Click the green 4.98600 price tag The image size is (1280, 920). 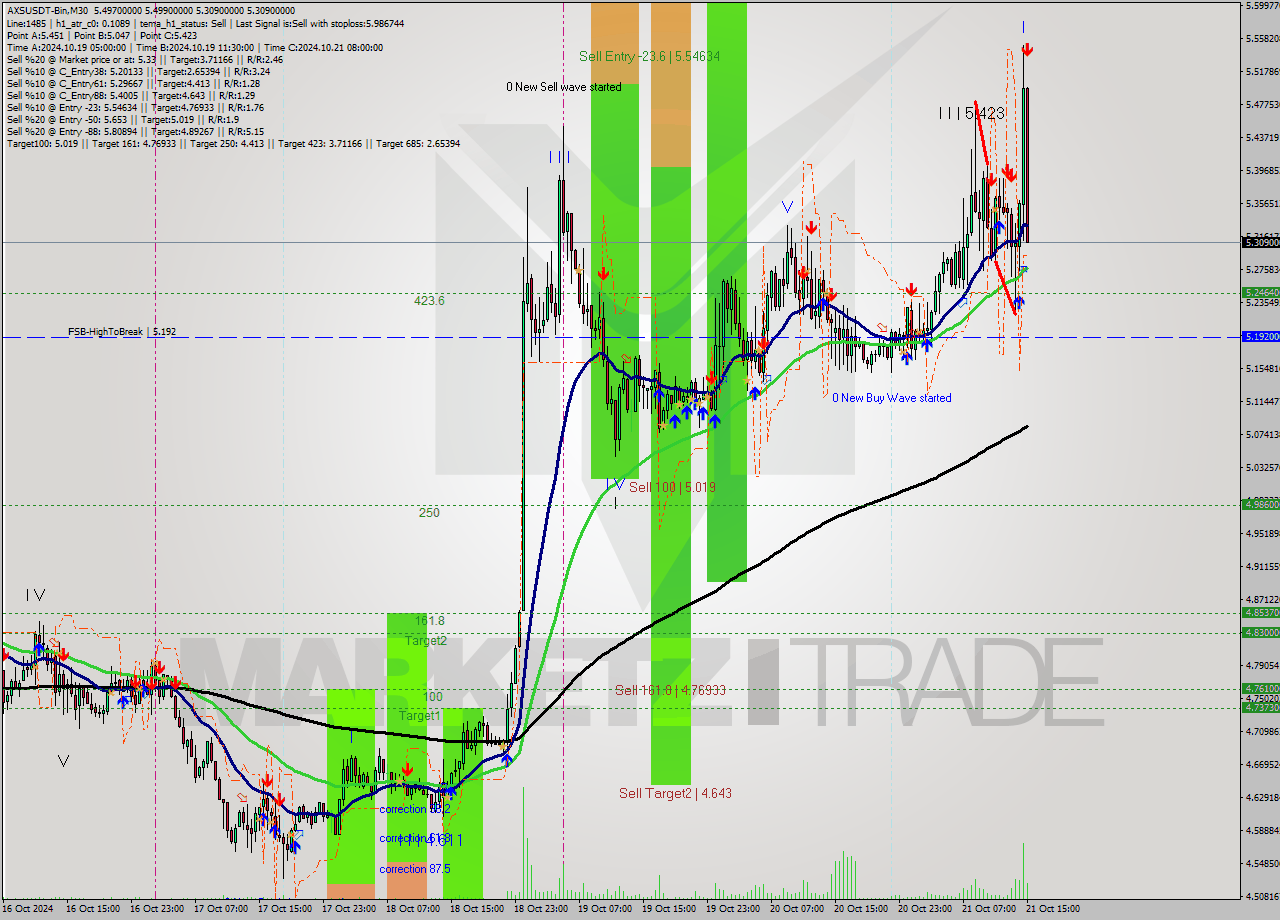[x=1260, y=505]
